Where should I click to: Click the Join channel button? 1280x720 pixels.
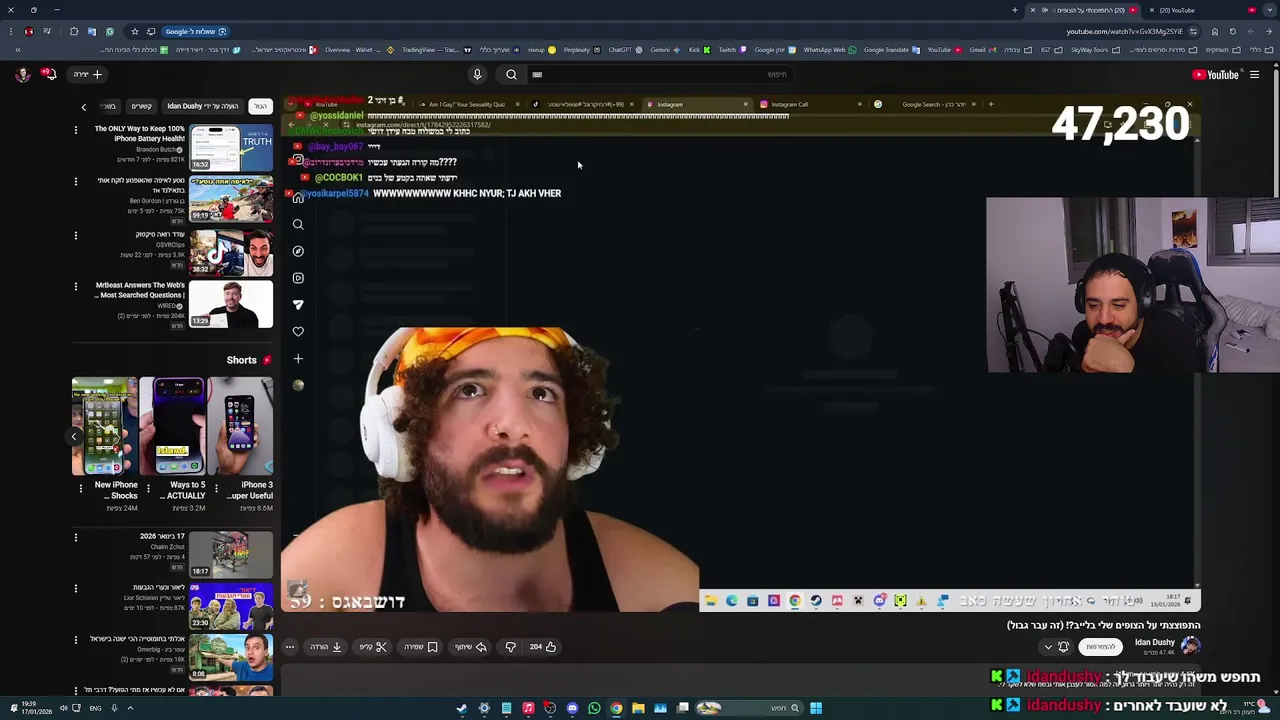point(1101,647)
